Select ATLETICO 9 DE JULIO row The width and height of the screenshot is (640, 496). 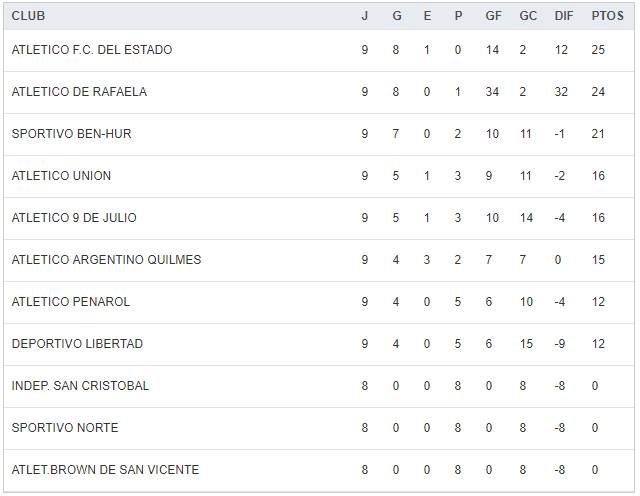(x=74, y=218)
